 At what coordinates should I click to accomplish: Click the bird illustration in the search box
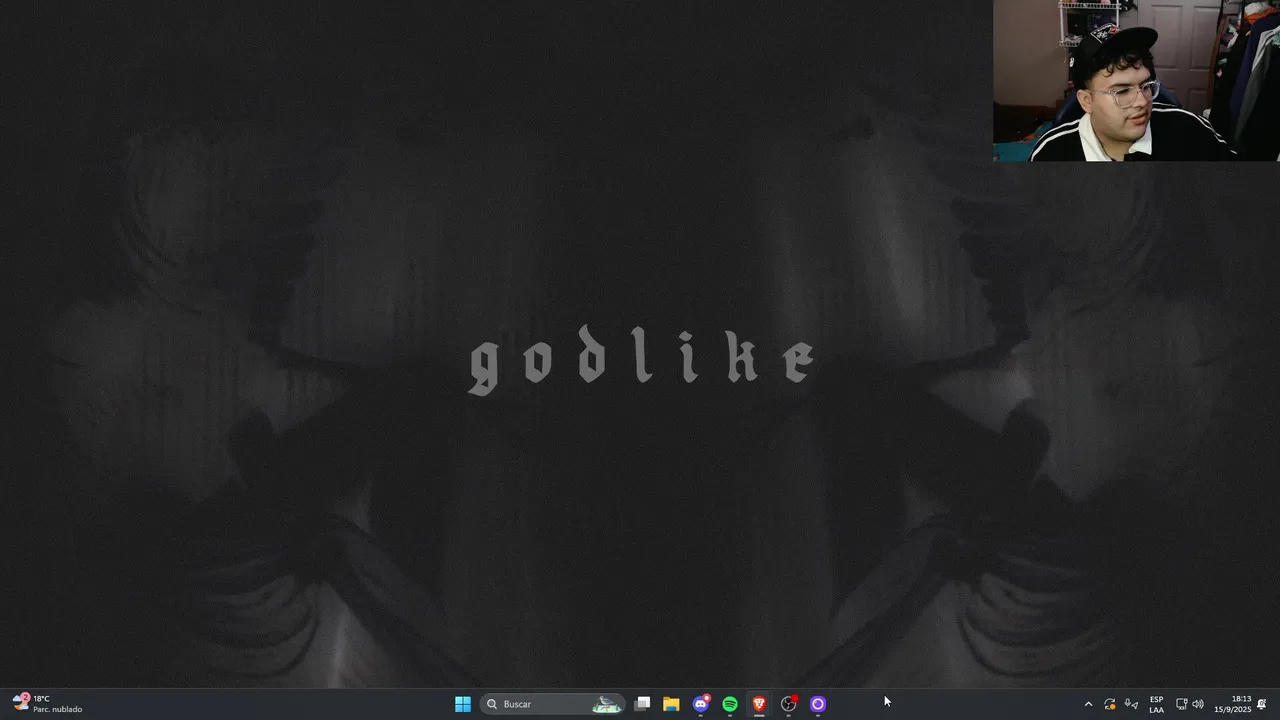coord(606,704)
